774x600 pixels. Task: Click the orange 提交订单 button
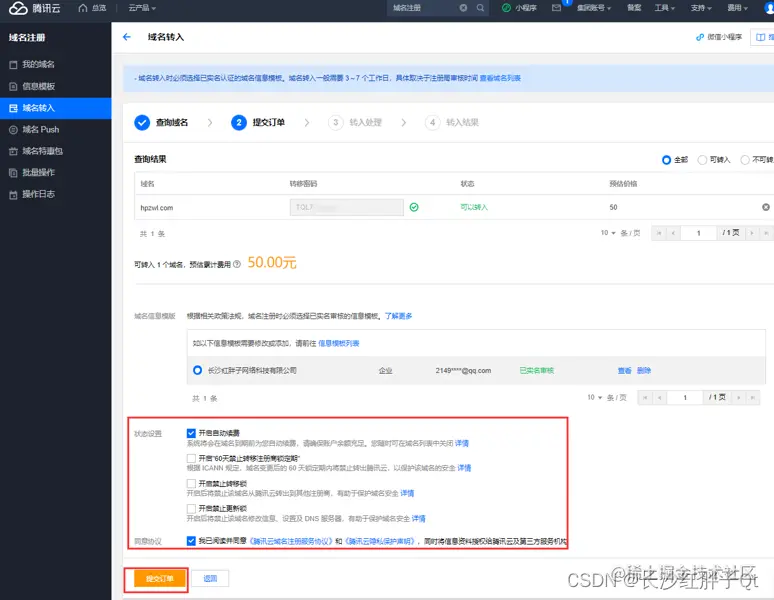159,578
